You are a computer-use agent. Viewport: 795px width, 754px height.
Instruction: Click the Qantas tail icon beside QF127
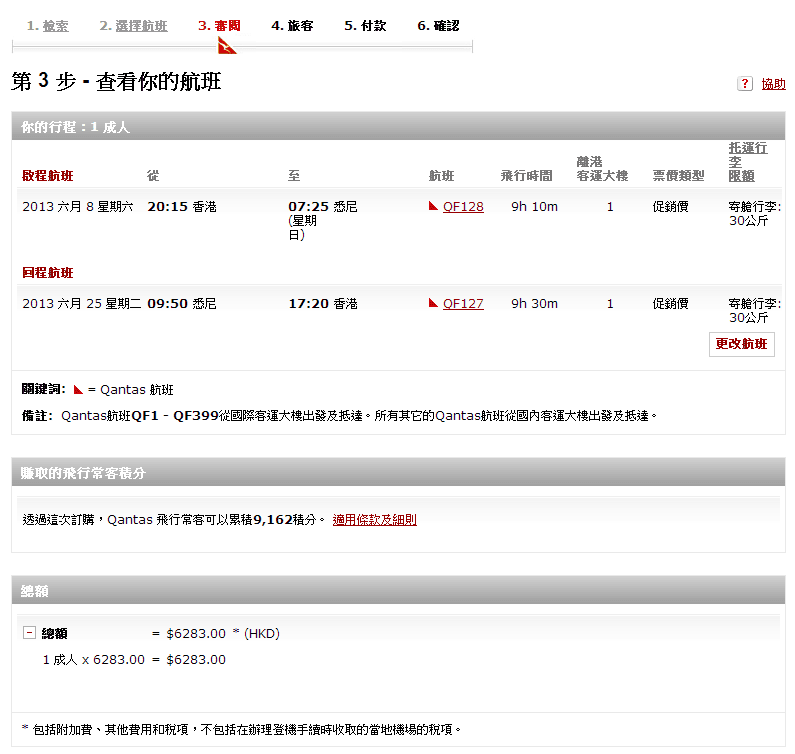[433, 304]
